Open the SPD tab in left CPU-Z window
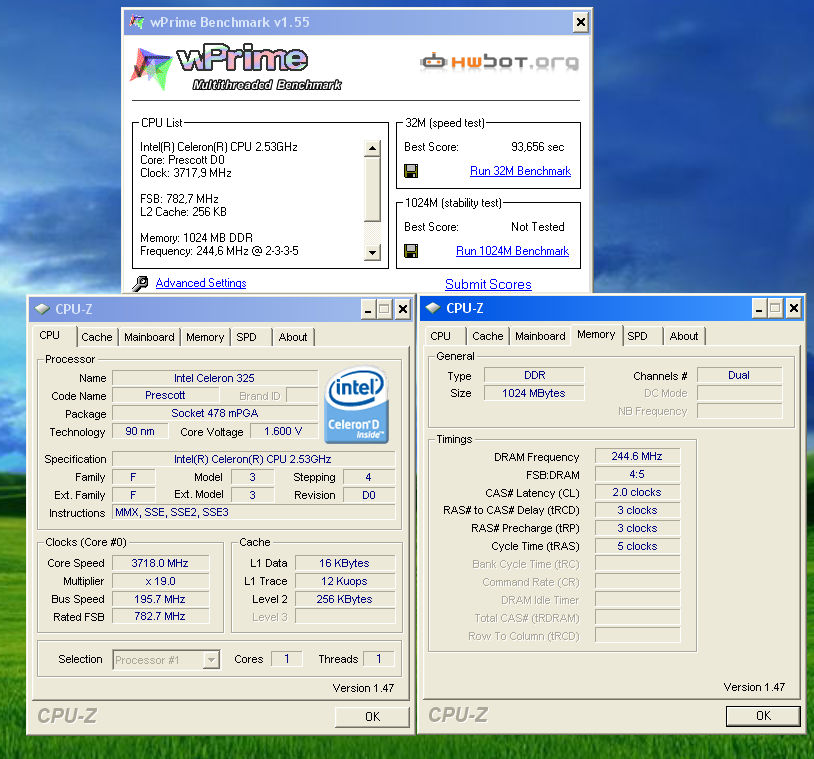This screenshot has height=759, width=814. coord(247,337)
